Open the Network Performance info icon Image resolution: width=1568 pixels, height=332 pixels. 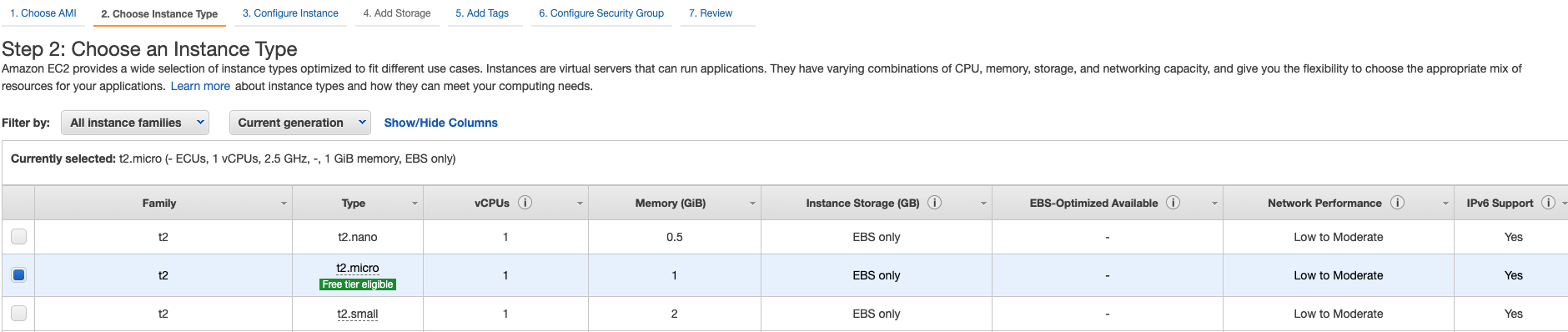click(1397, 203)
